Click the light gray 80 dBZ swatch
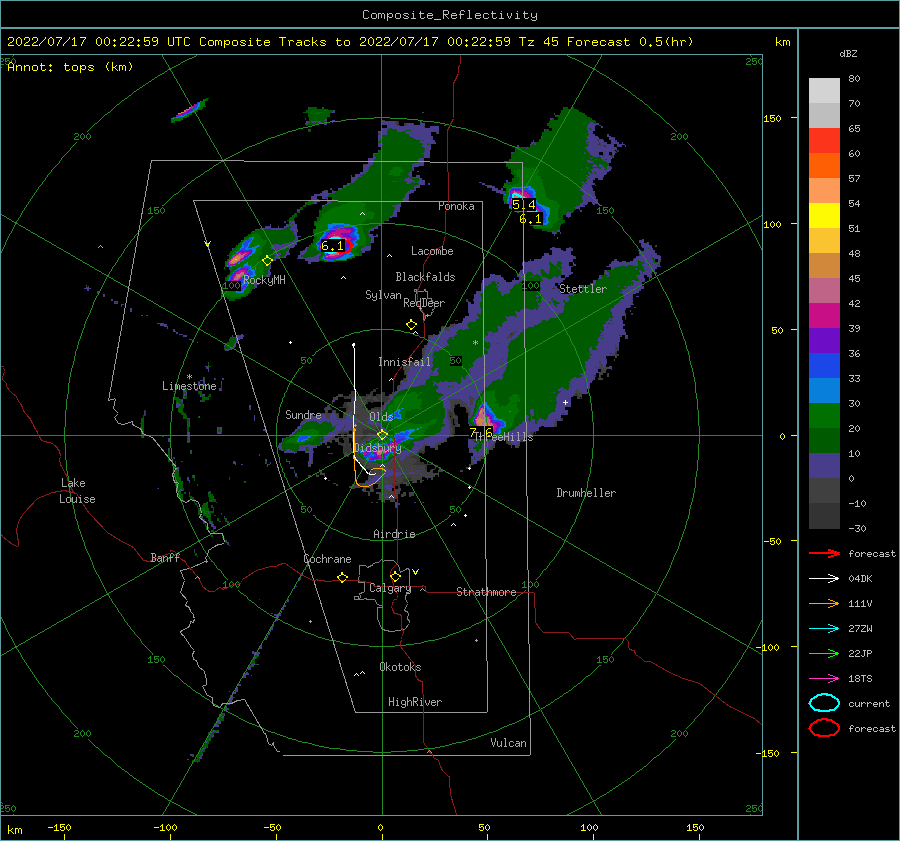The height and width of the screenshot is (841, 900). [824, 91]
